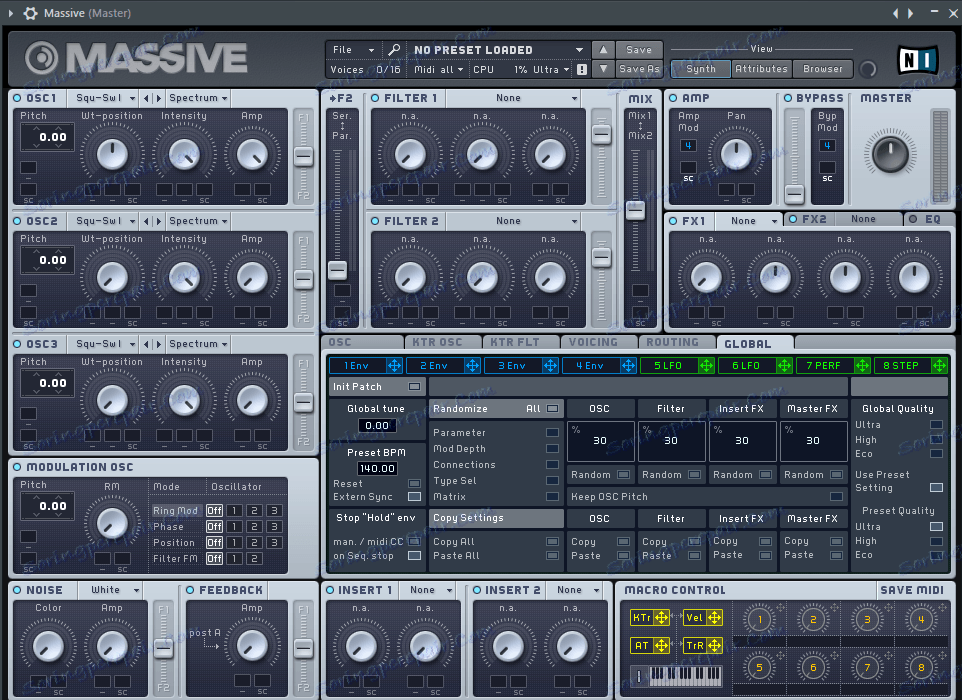Open the File dropdown menu
The image size is (962, 700).
point(353,50)
